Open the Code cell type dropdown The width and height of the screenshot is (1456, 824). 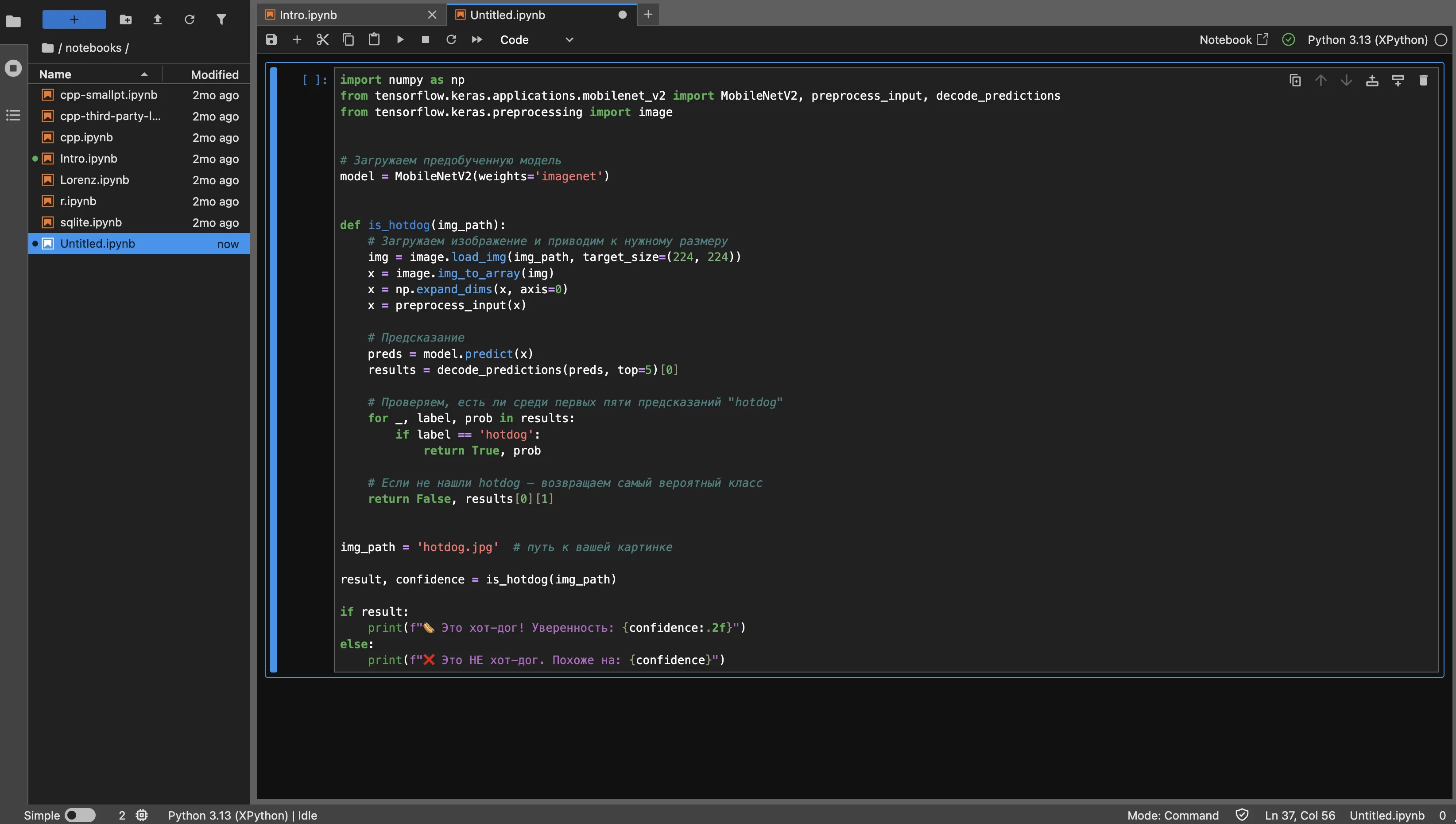[536, 39]
